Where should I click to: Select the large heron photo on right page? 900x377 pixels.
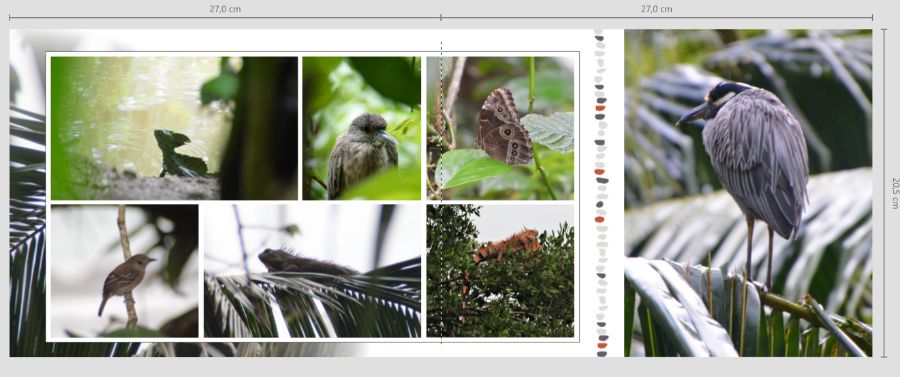pyautogui.click(x=748, y=193)
